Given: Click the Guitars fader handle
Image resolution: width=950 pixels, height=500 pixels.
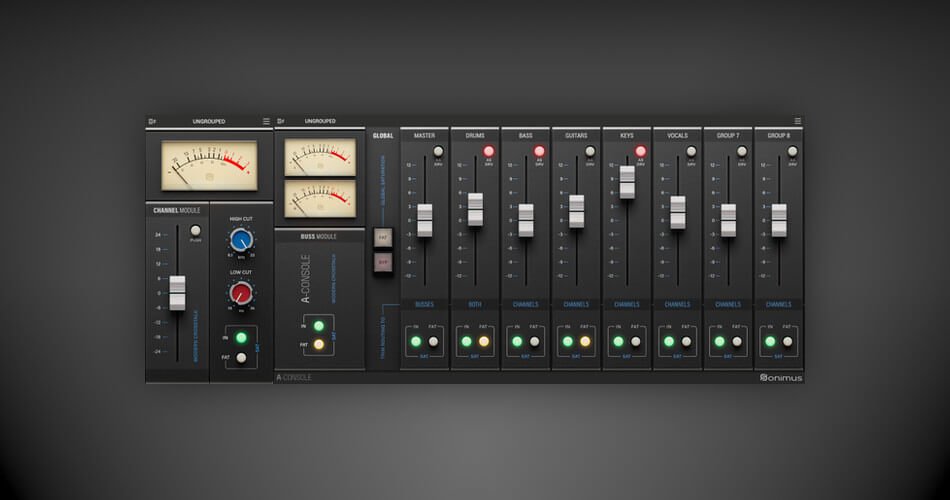Looking at the screenshot, I should [577, 211].
